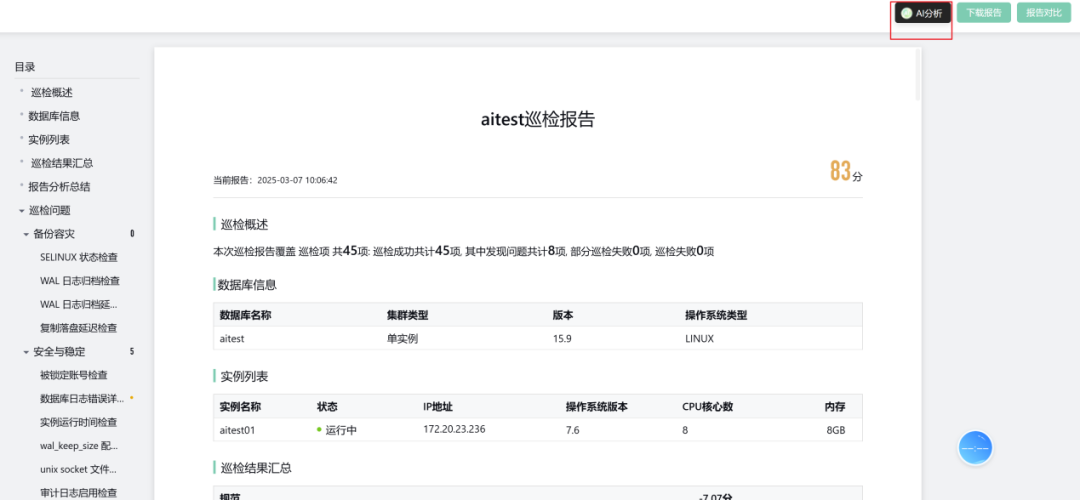Open WAL 日志归档检查 item

pyautogui.click(x=79, y=281)
